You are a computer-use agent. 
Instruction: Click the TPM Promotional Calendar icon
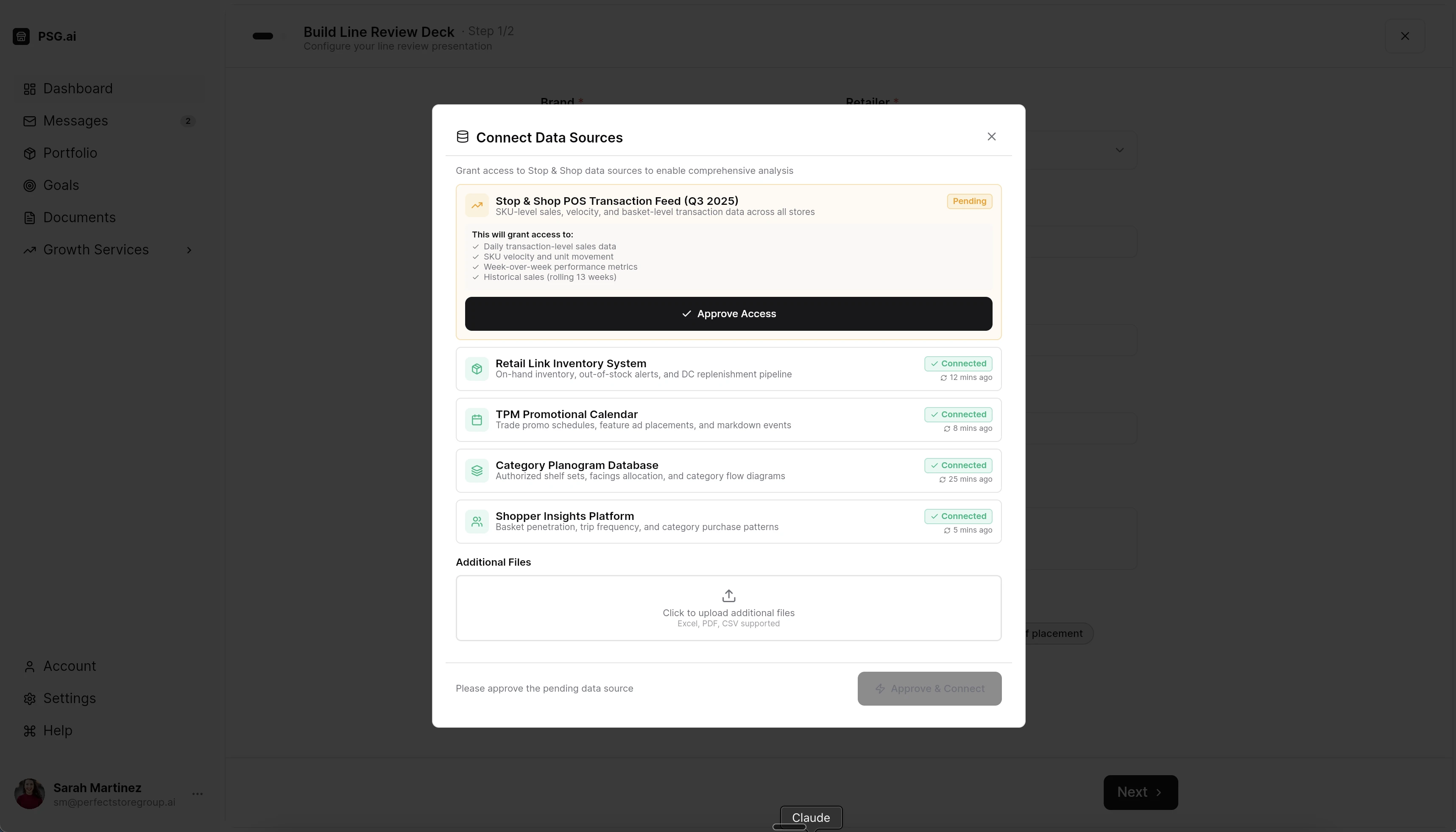coord(477,419)
